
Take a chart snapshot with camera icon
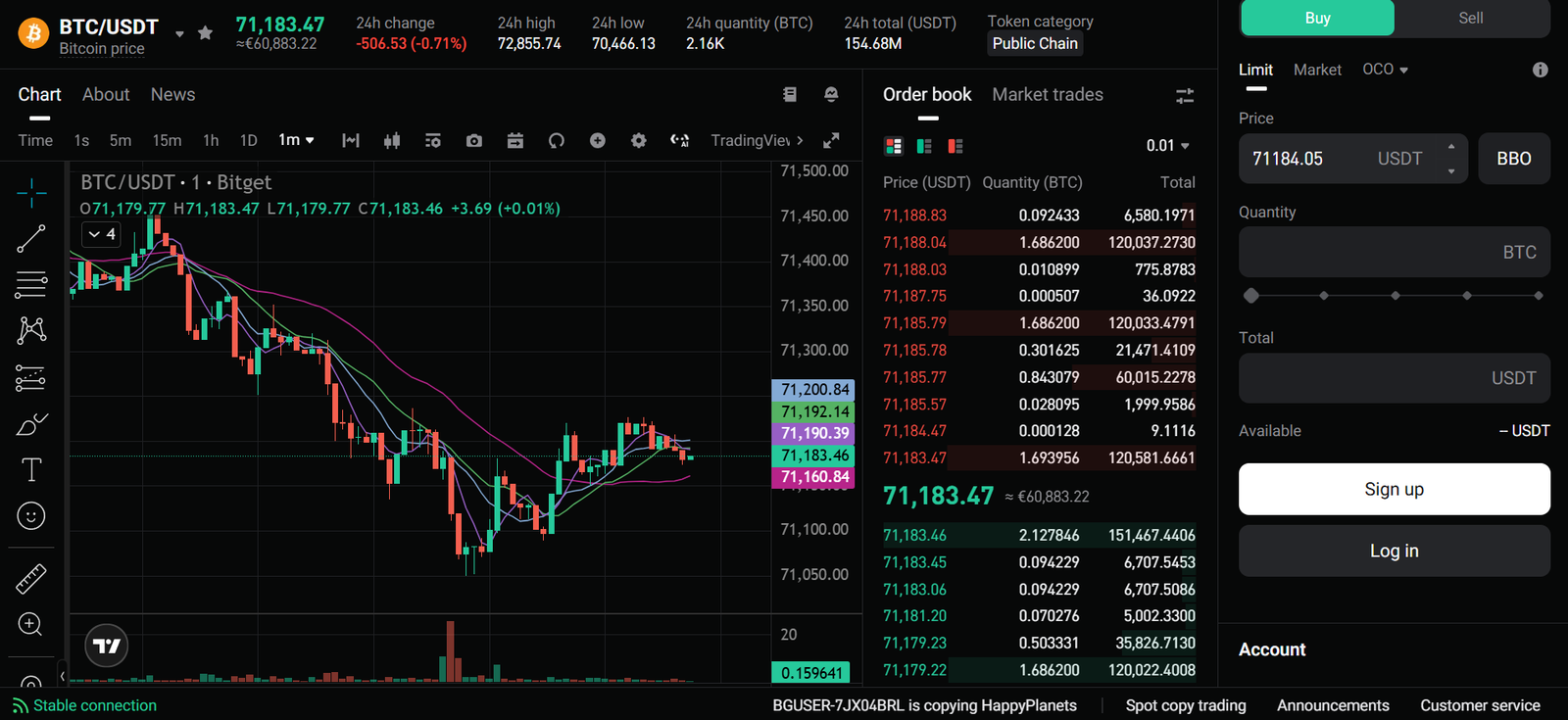pos(474,140)
